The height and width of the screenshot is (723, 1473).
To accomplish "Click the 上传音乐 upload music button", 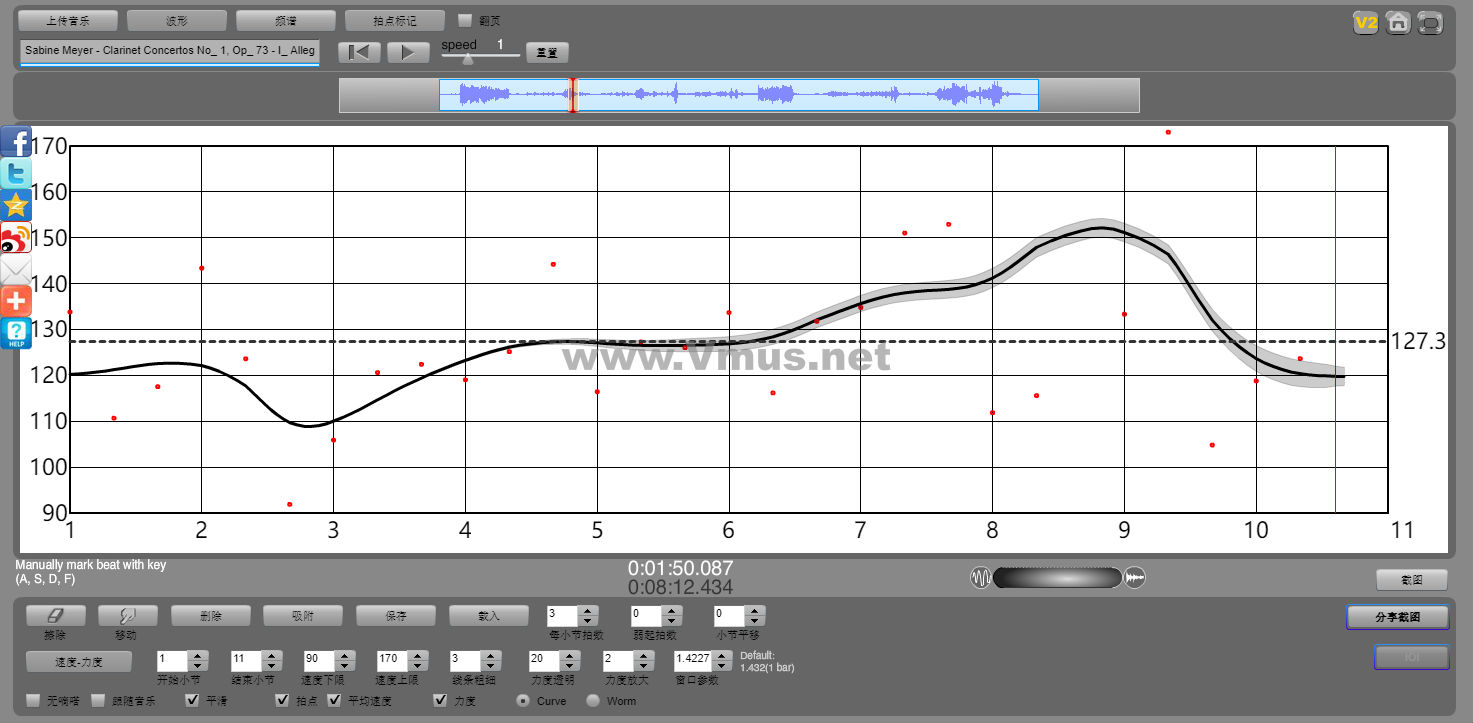I will (68, 20).
